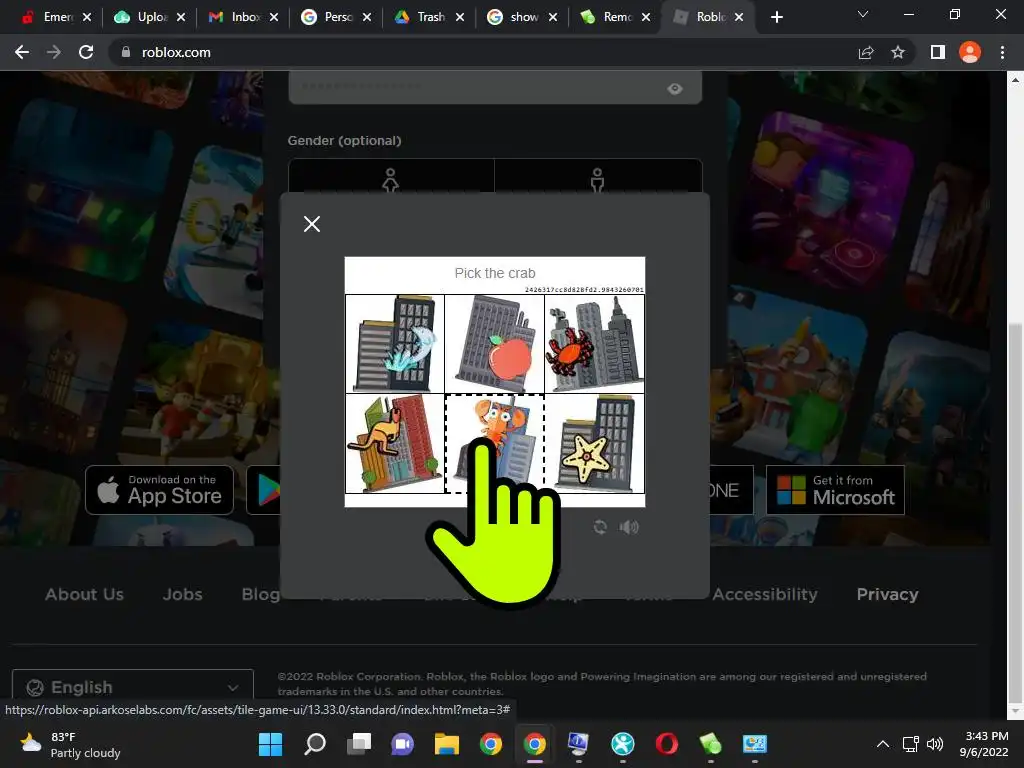Screen dimensions: 1024x768
Task: Open the Privacy footer link
Action: coord(888,594)
